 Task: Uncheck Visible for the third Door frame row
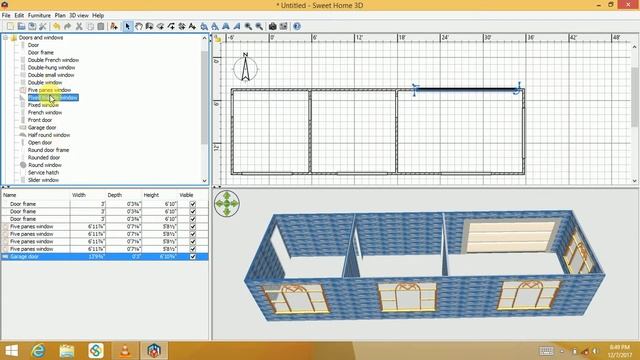(193, 219)
